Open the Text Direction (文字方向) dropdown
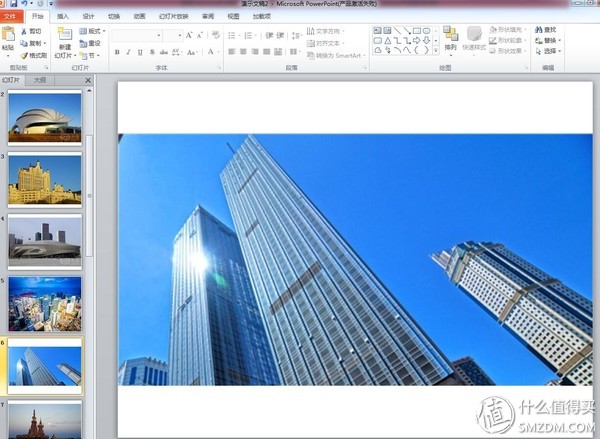This screenshot has width=600, height=439. [x=325, y=31]
